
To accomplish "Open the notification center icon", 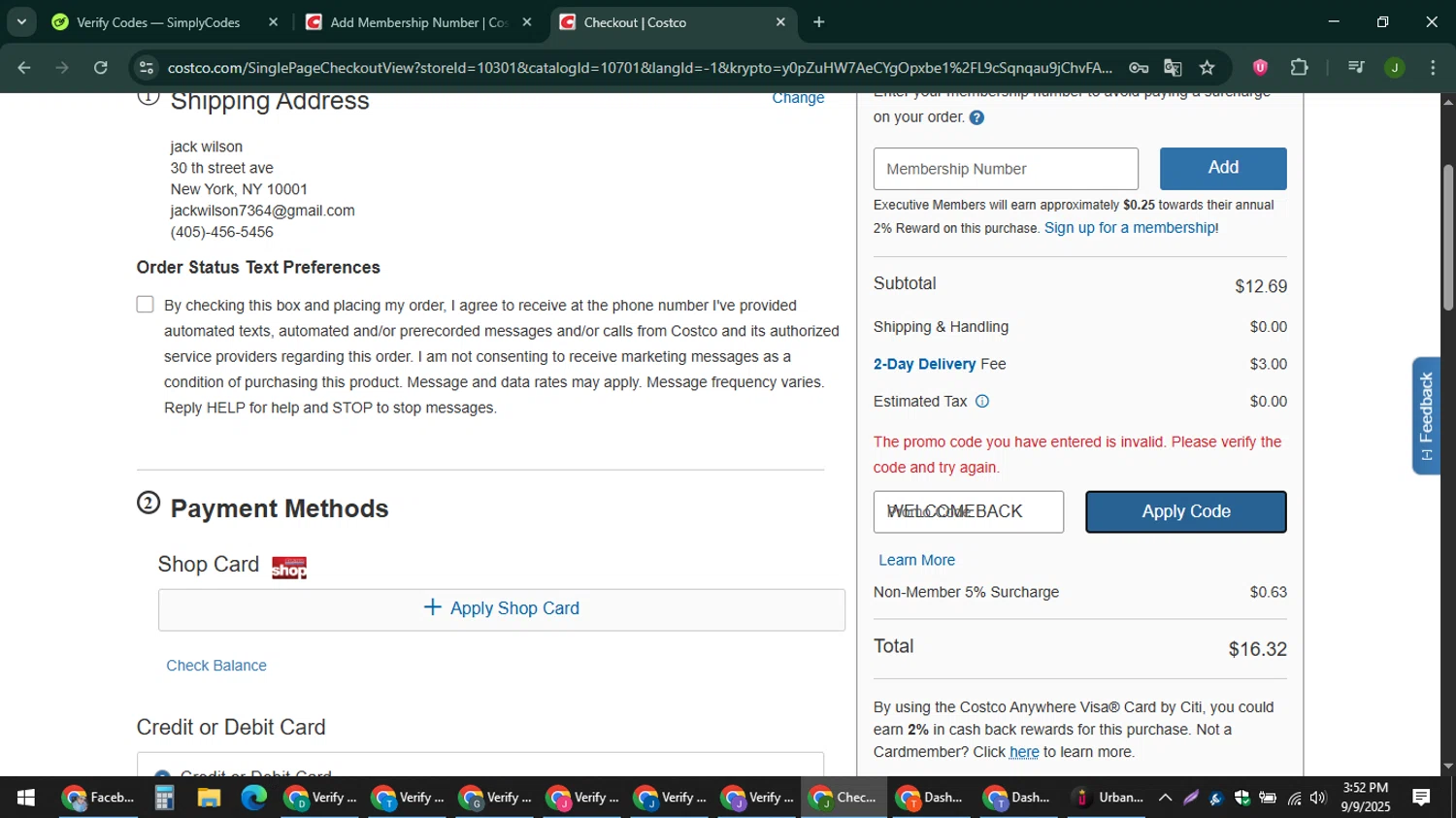I will 1421,798.
